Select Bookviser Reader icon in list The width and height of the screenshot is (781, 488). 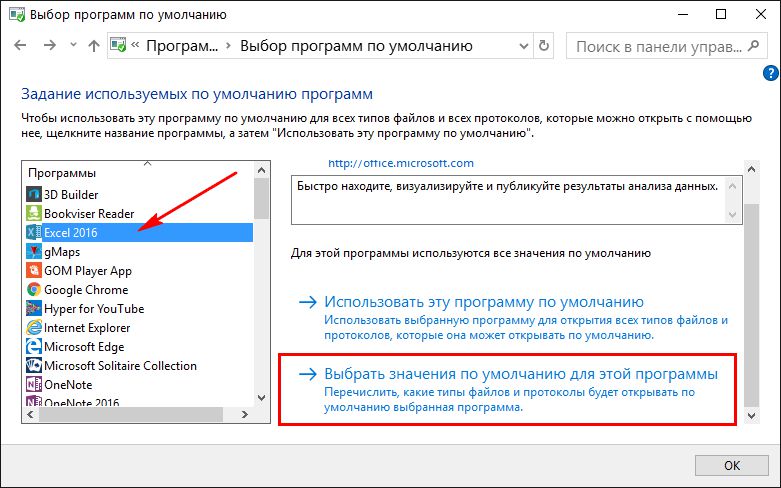(33, 213)
